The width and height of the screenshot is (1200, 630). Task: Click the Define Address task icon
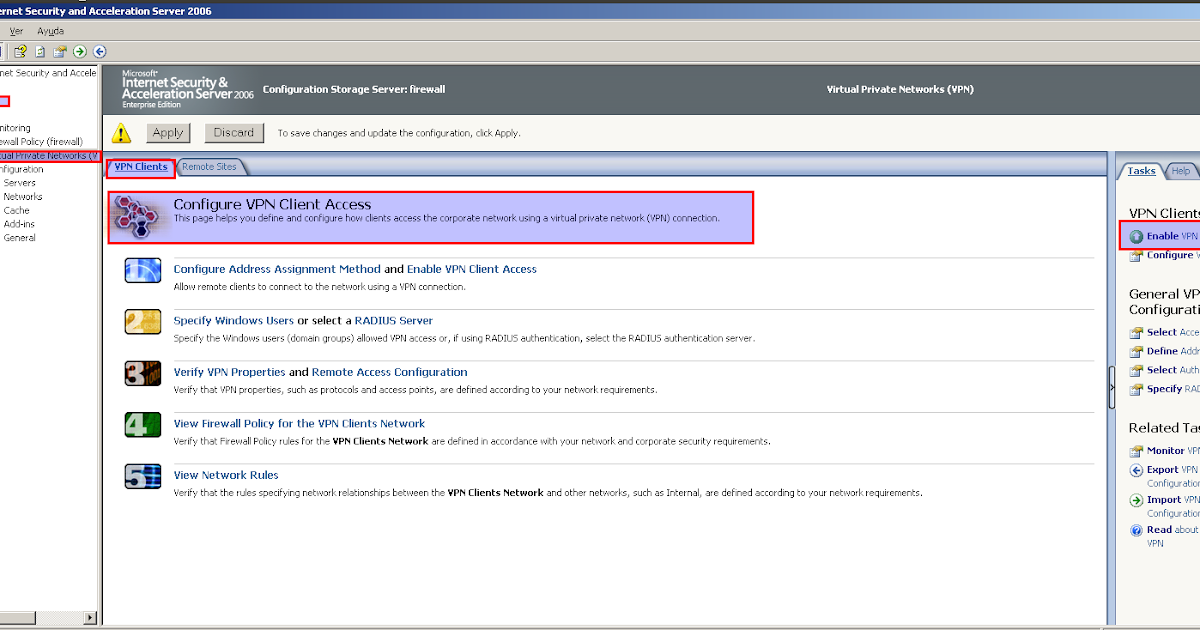1136,352
